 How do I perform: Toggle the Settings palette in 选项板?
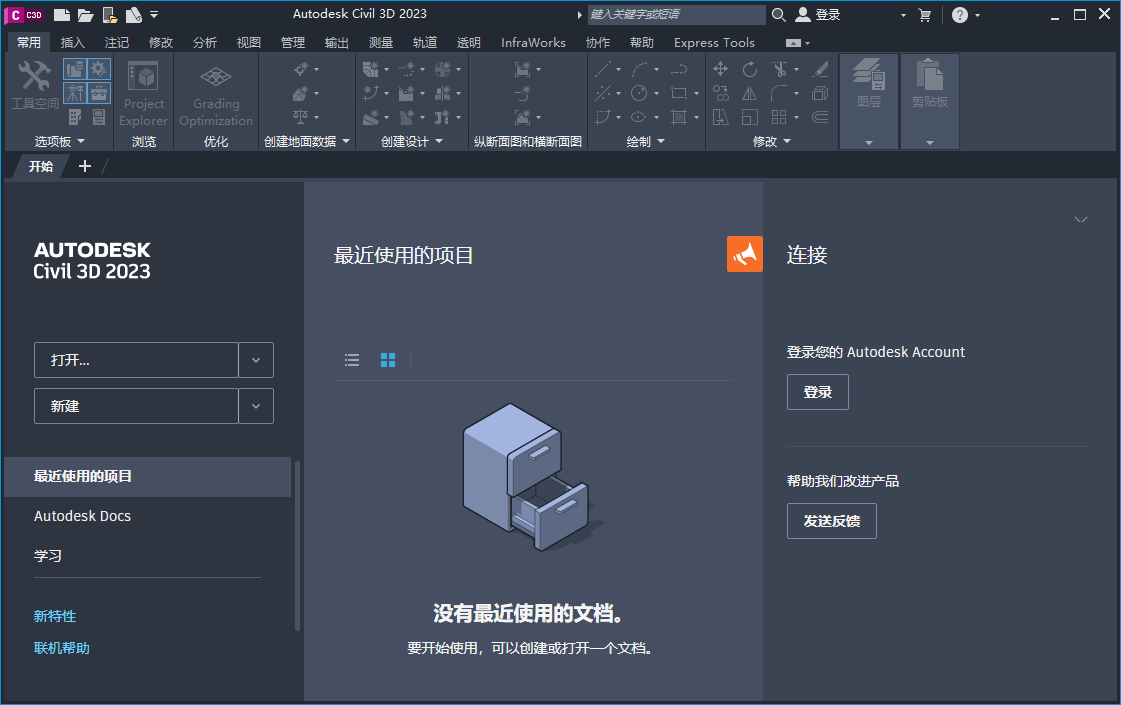pos(98,68)
